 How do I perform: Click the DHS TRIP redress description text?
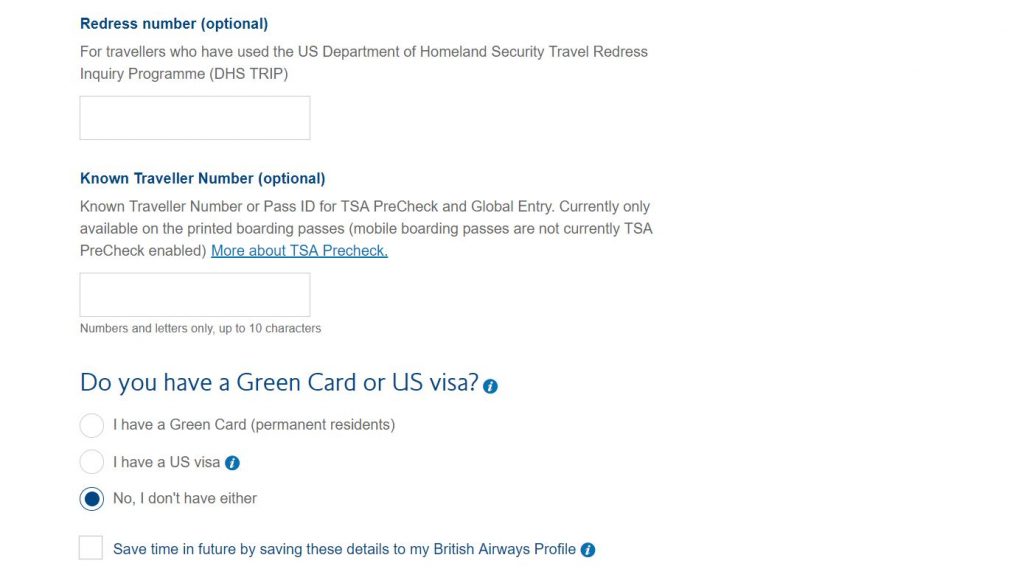pyautogui.click(x=364, y=63)
